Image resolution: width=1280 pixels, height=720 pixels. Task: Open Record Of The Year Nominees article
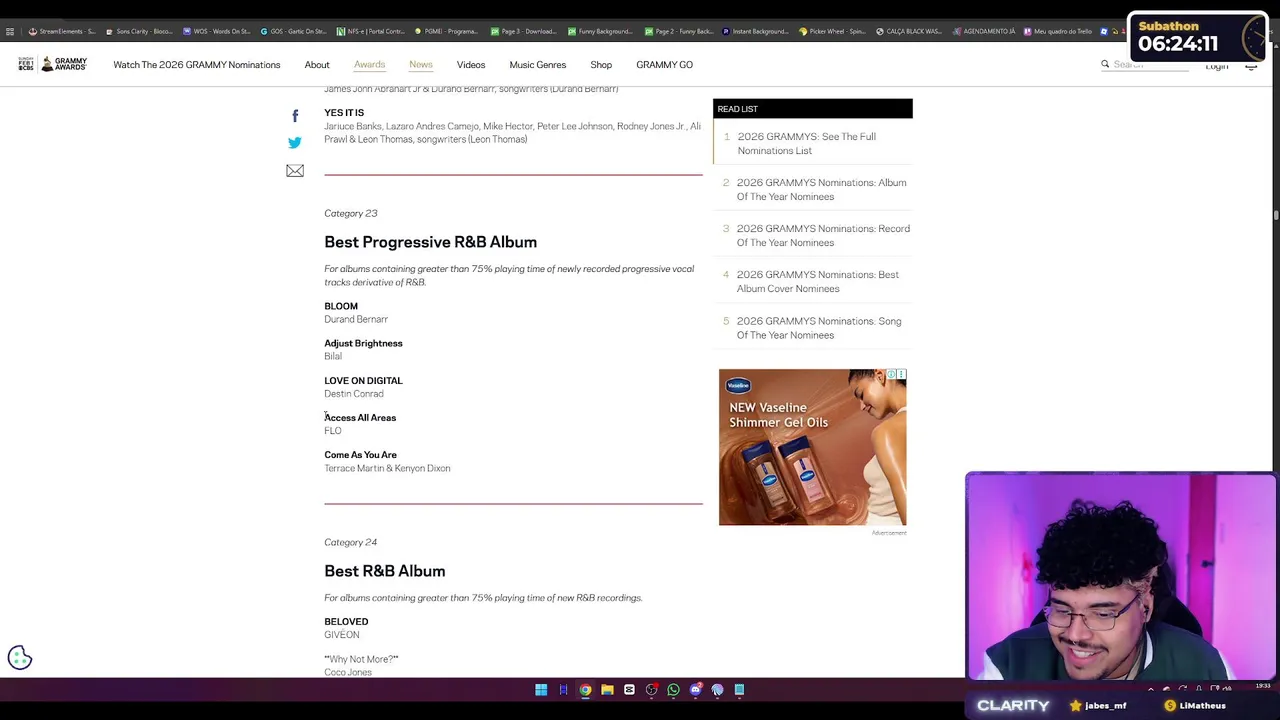823,235
